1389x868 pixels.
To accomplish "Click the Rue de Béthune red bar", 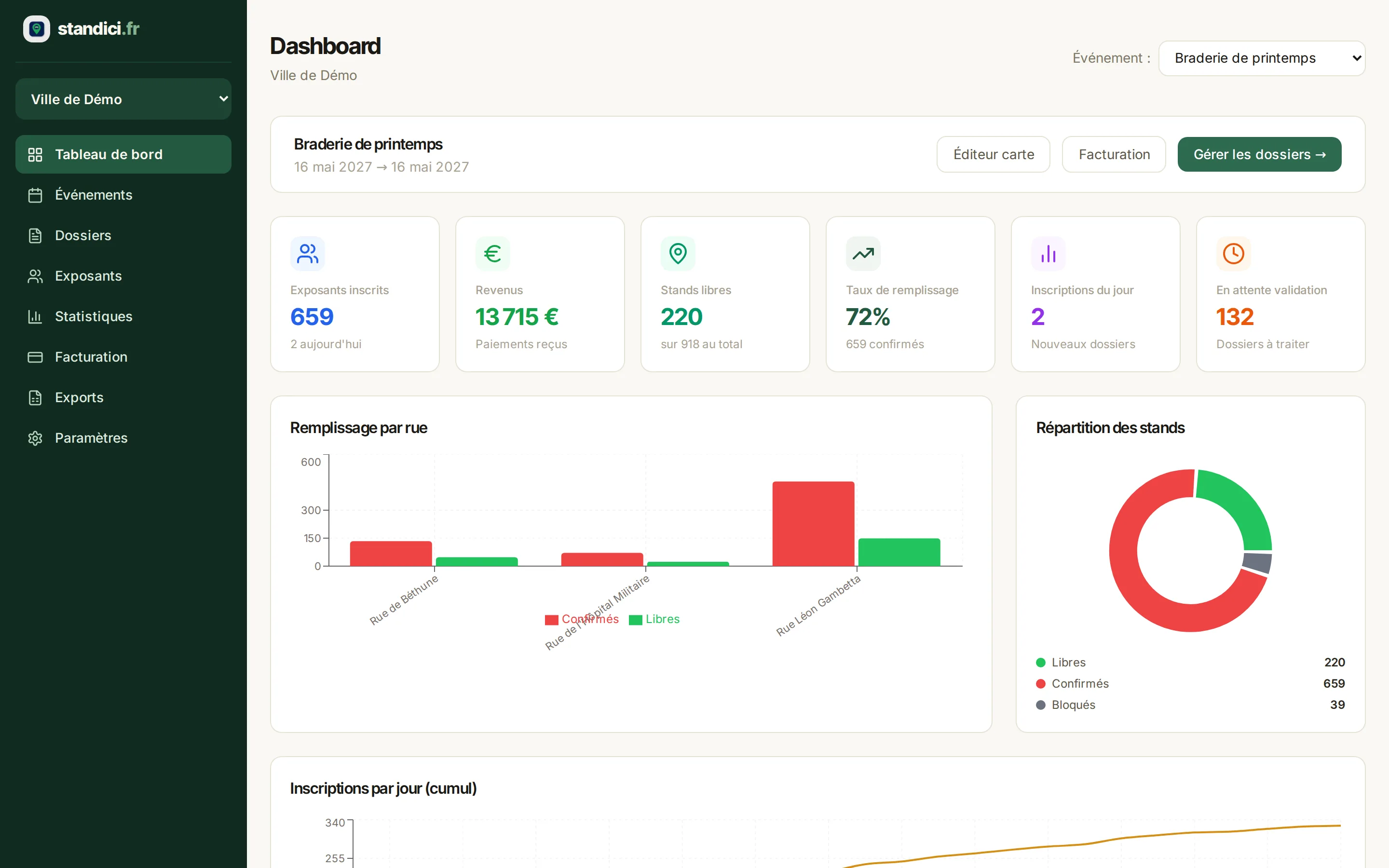I will (x=391, y=554).
